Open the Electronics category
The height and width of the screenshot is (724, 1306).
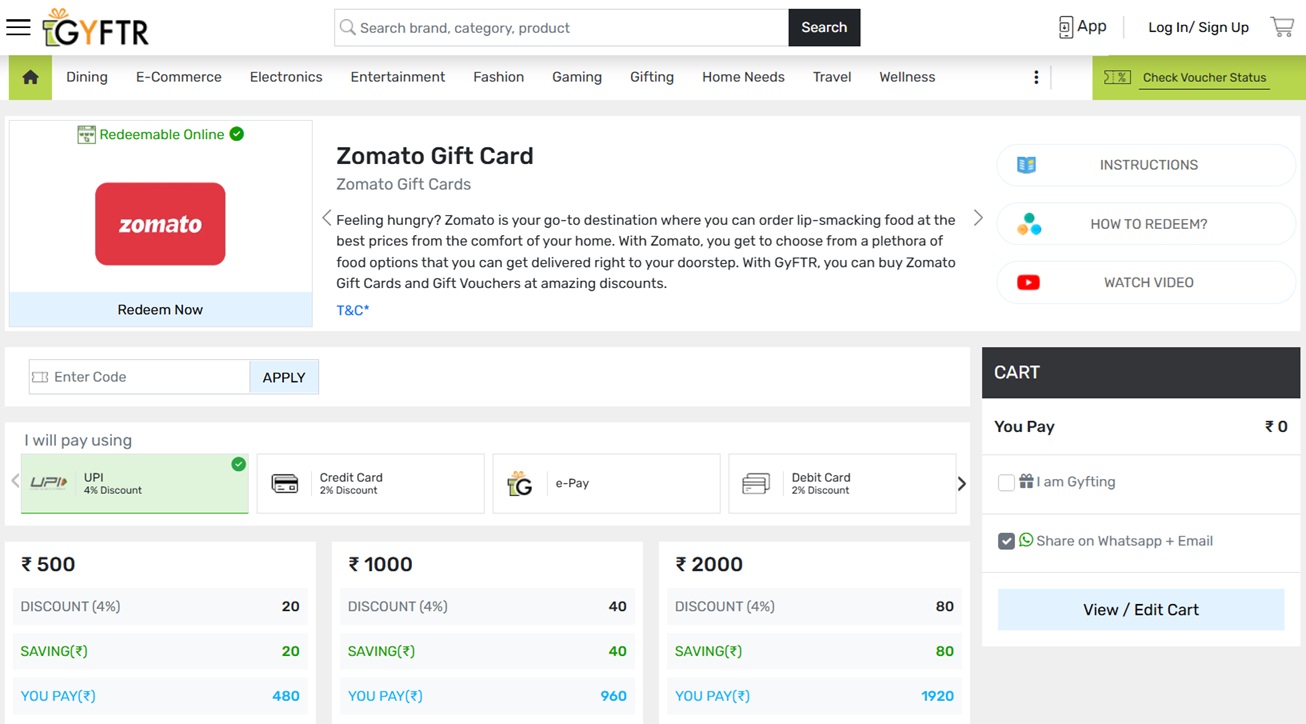tap(286, 77)
